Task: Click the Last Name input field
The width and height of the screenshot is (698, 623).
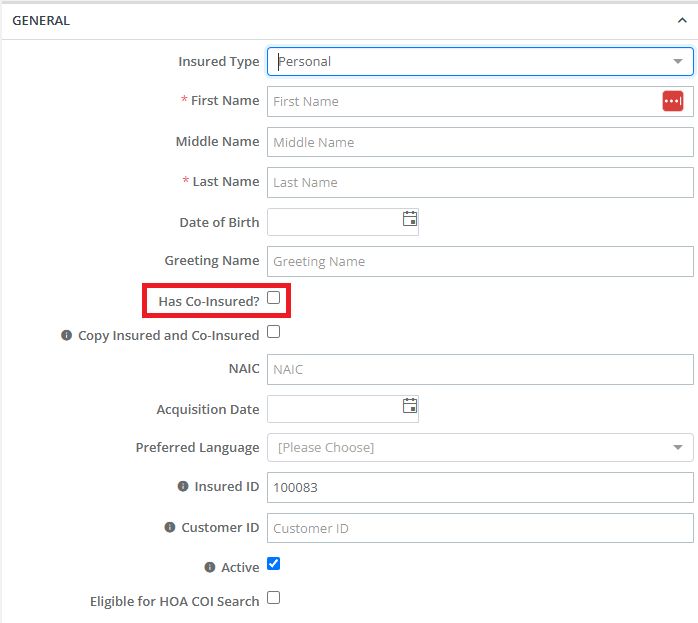Action: [x=480, y=182]
